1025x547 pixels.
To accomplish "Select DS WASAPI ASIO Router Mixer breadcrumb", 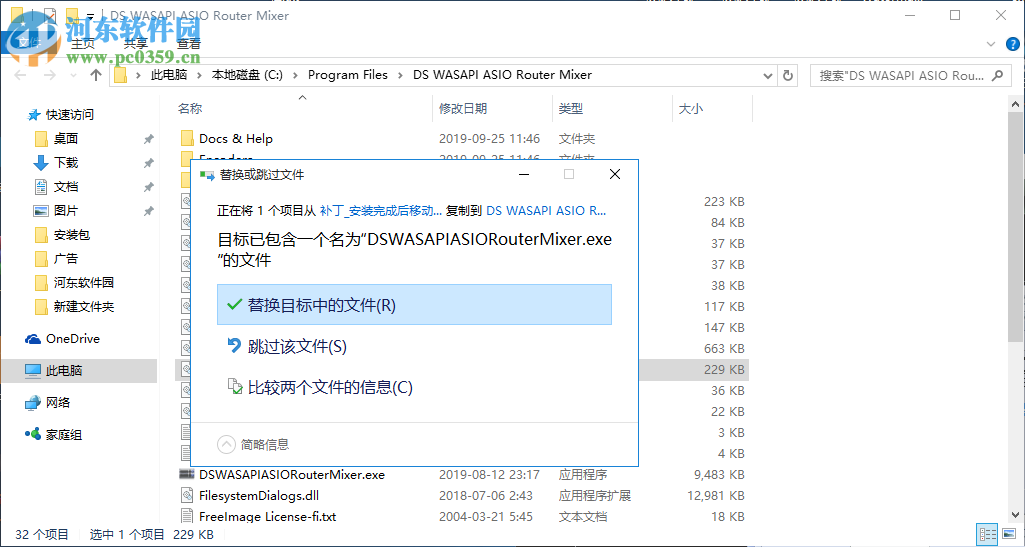I will click(502, 75).
